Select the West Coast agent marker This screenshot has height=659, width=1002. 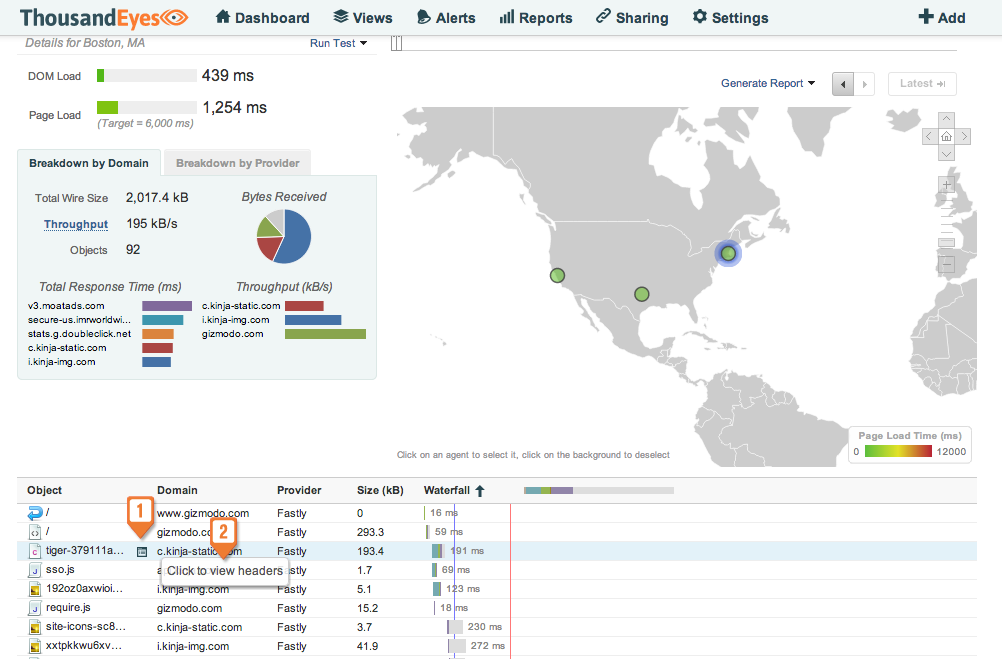(x=557, y=275)
